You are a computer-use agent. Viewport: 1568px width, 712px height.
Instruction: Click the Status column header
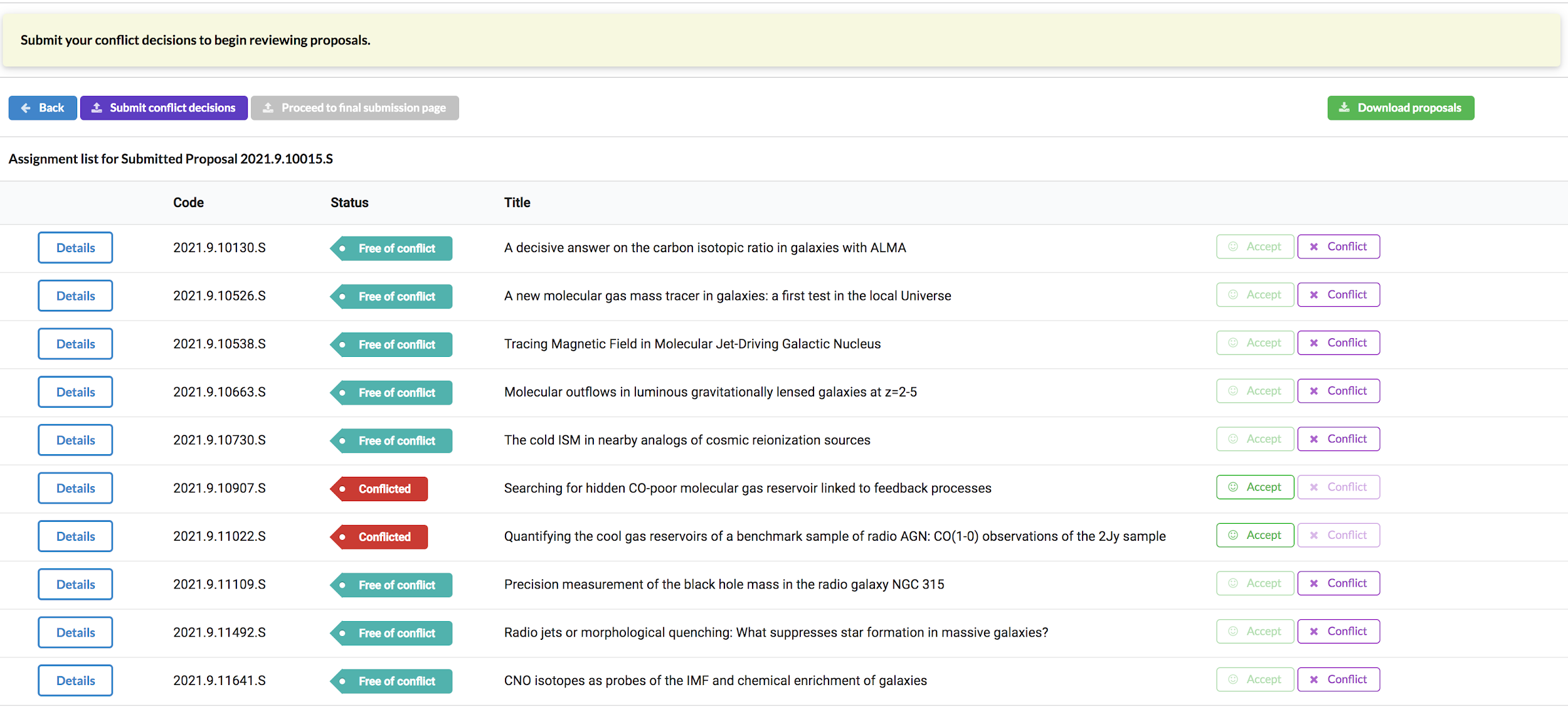[x=349, y=203]
